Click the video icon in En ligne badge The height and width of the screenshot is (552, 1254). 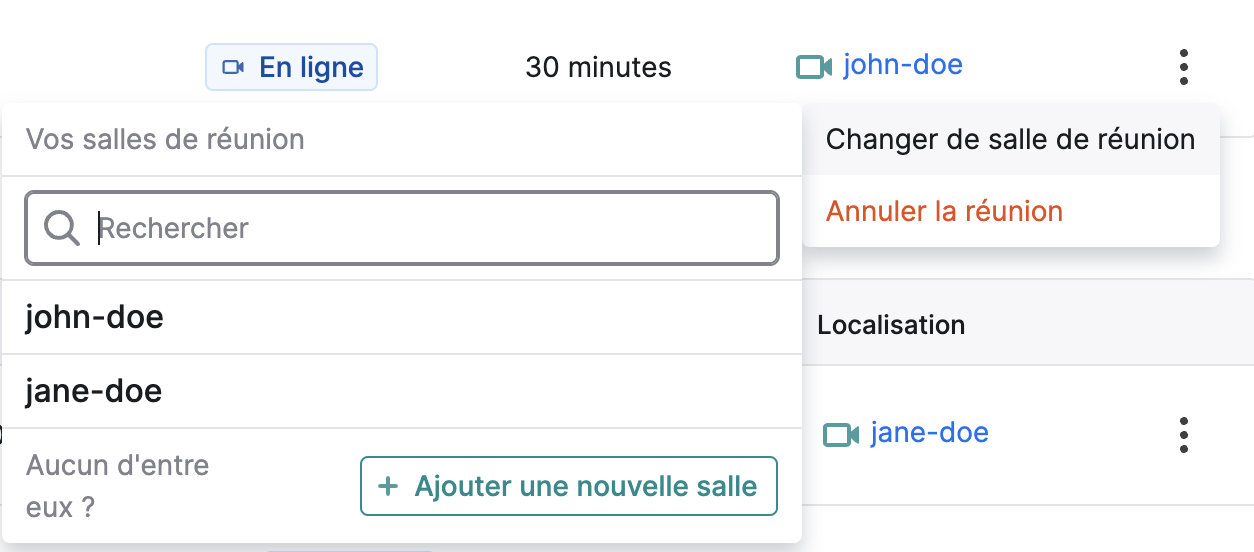[233, 67]
